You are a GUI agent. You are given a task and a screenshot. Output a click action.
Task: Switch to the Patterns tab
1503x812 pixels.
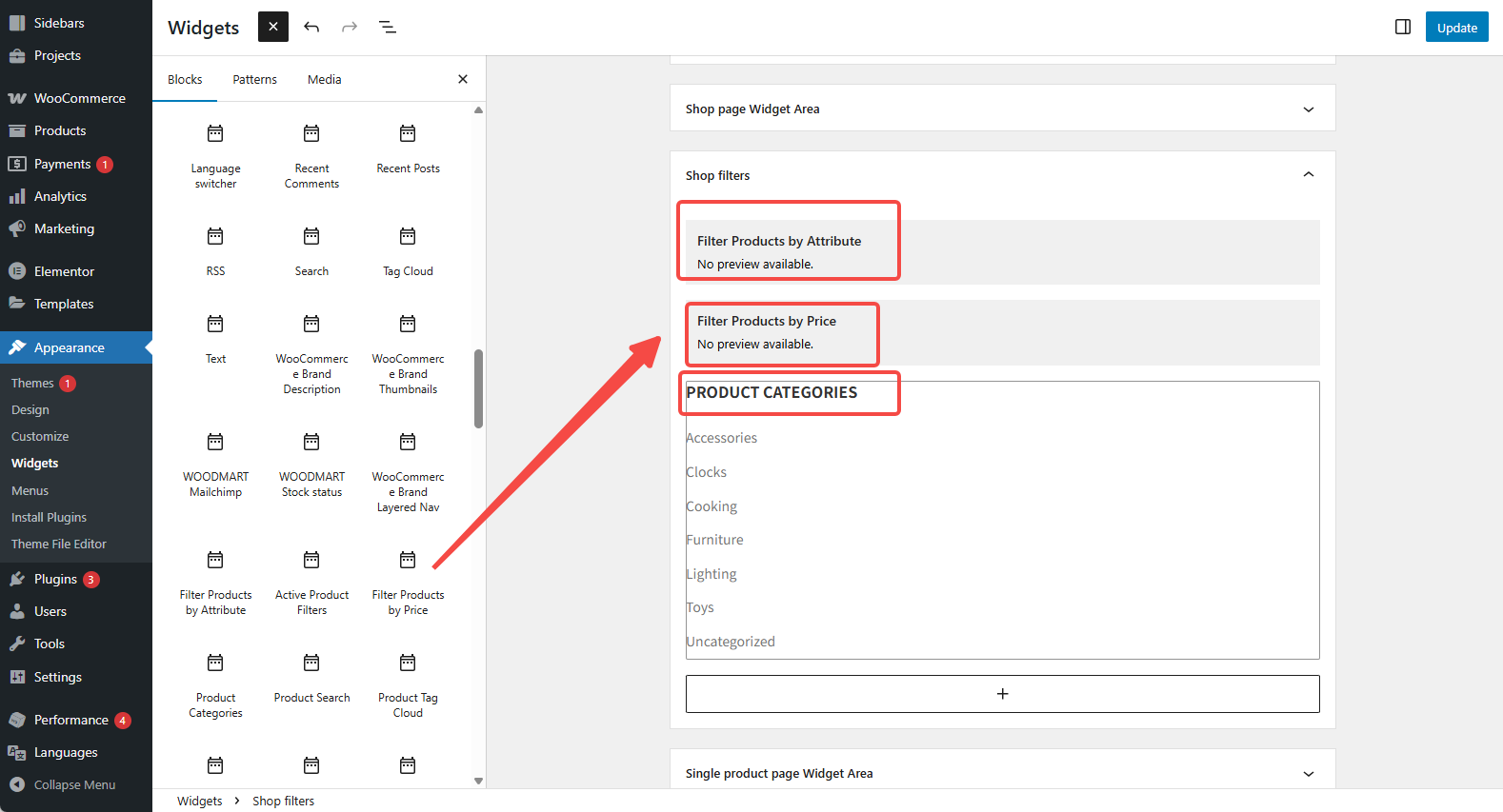coord(254,79)
